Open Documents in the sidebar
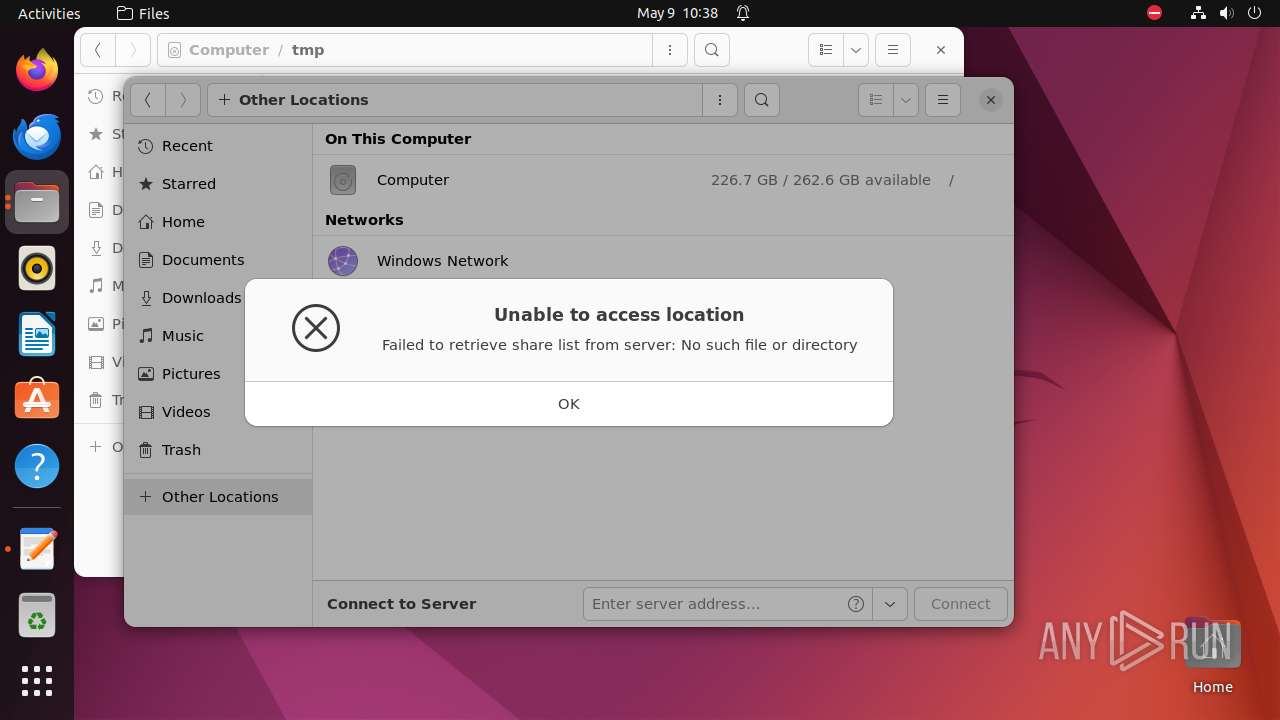The image size is (1280, 720). point(218,260)
